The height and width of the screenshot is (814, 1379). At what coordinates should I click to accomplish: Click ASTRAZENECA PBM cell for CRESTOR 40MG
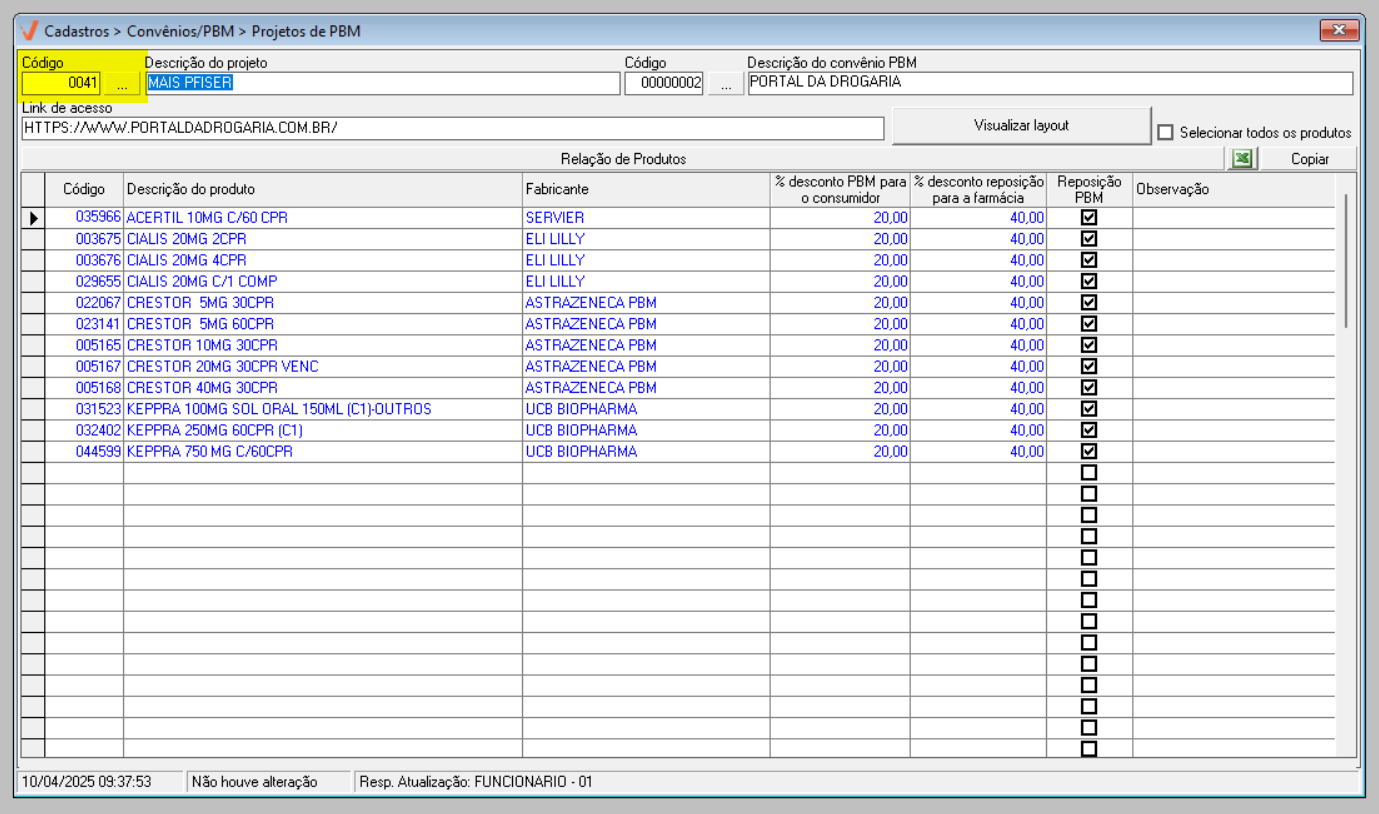point(646,387)
